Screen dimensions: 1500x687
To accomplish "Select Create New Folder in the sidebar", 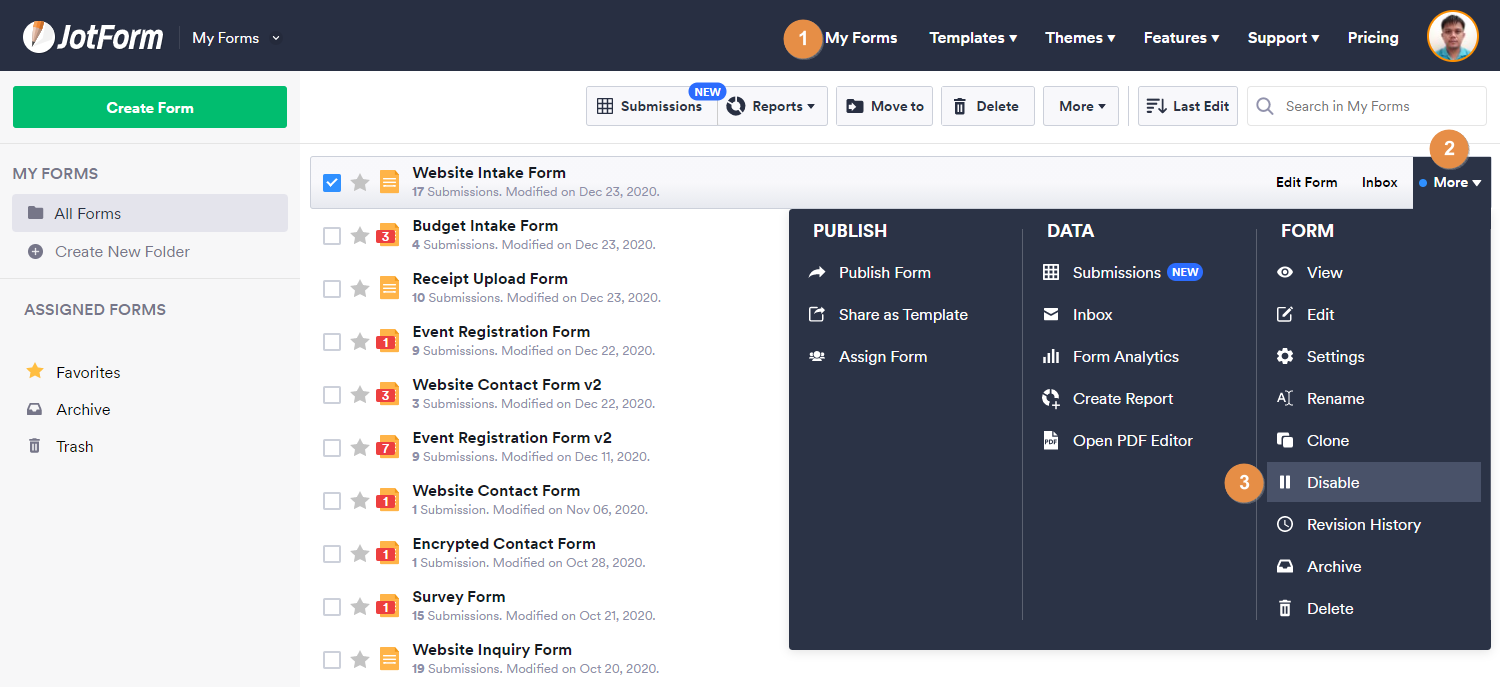I will pos(122,252).
